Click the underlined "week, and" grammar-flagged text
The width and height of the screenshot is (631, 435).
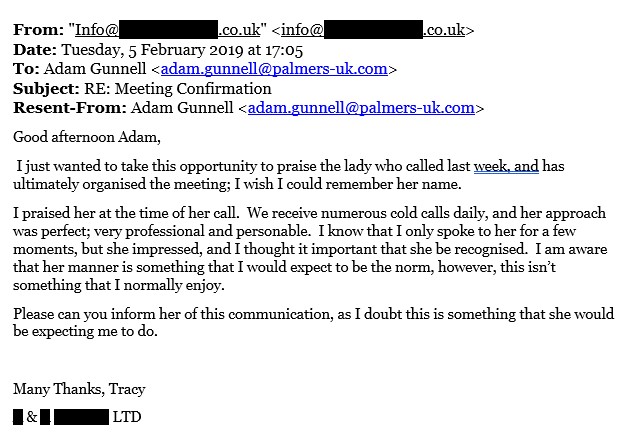[506, 166]
